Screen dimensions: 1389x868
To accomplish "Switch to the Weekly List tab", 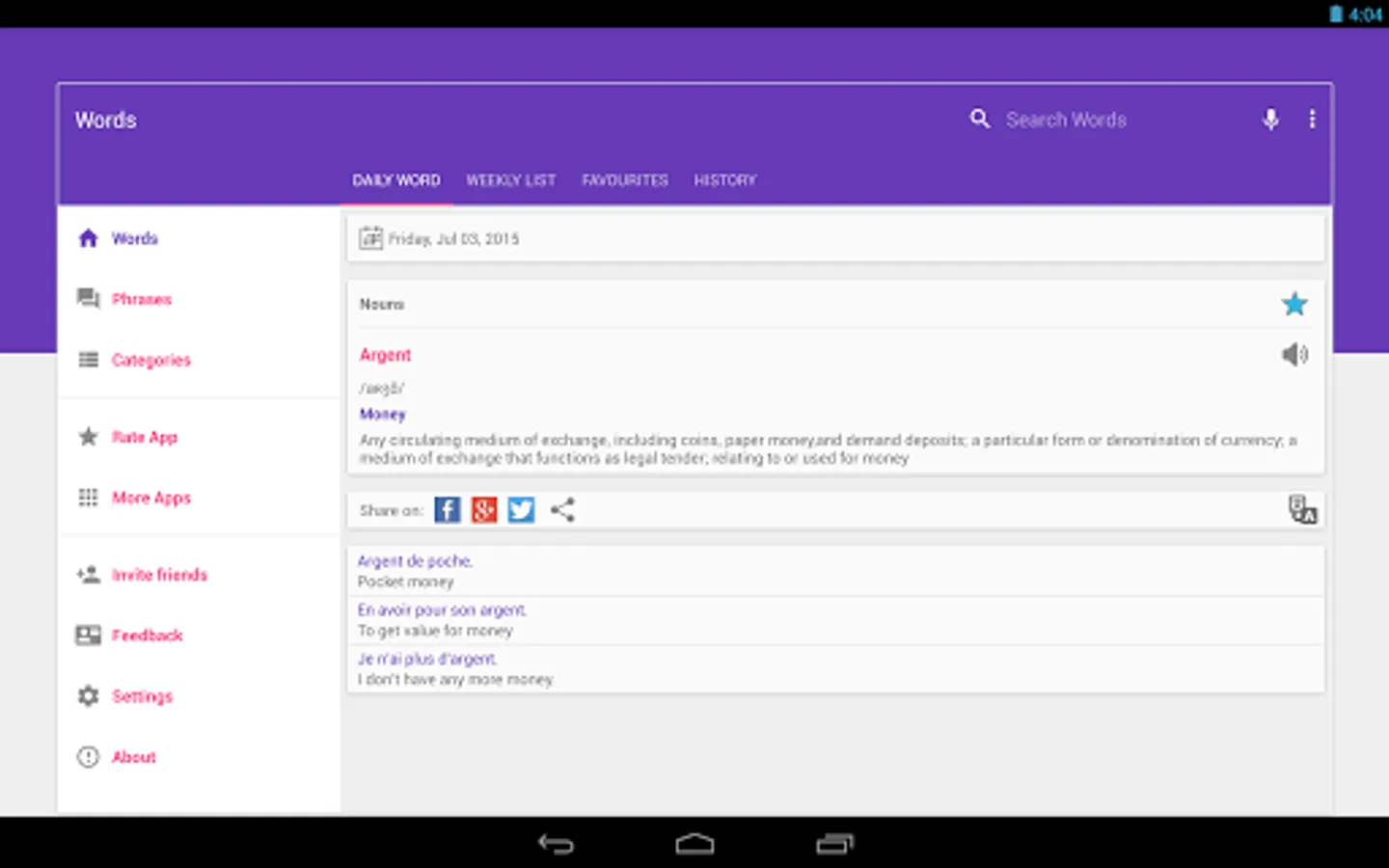I will [x=511, y=180].
